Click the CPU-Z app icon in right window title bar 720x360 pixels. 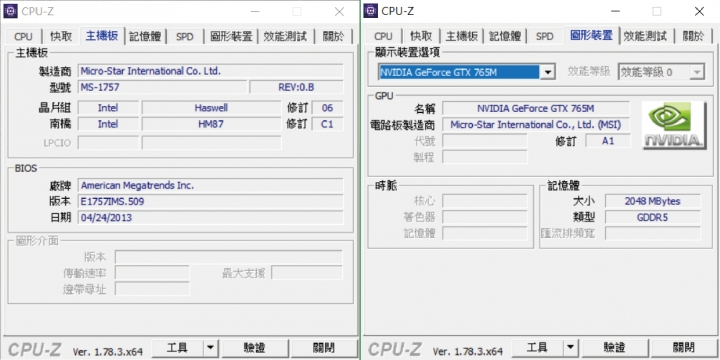tap(371, 11)
